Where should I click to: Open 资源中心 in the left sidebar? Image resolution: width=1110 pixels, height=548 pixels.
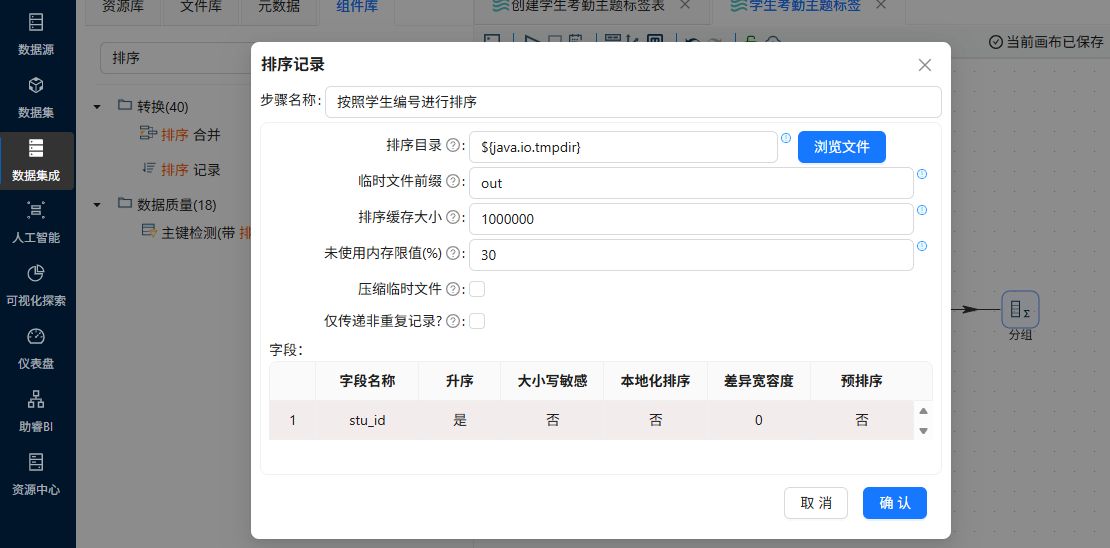tap(36, 475)
